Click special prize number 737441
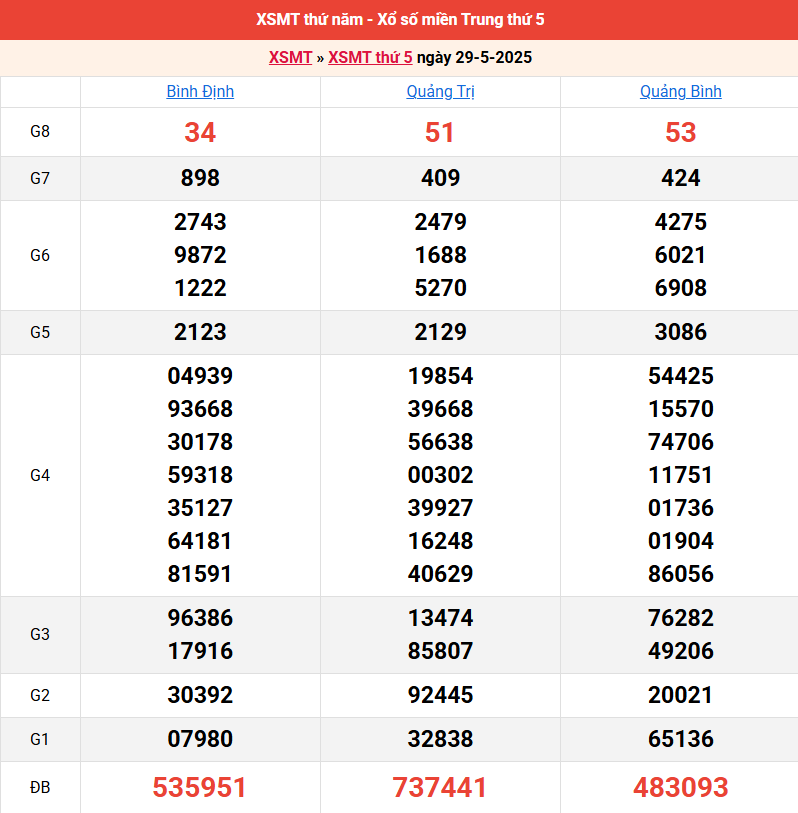798x813 pixels. (x=440, y=788)
